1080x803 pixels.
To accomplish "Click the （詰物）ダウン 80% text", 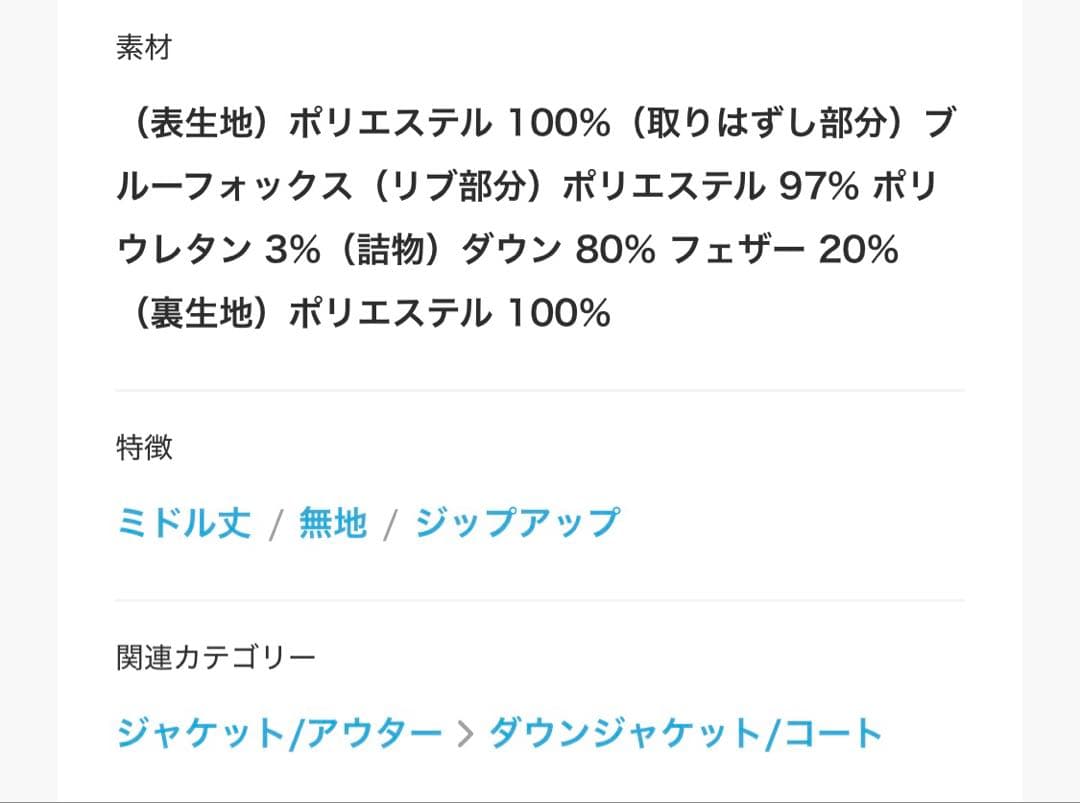I will tap(490, 250).
